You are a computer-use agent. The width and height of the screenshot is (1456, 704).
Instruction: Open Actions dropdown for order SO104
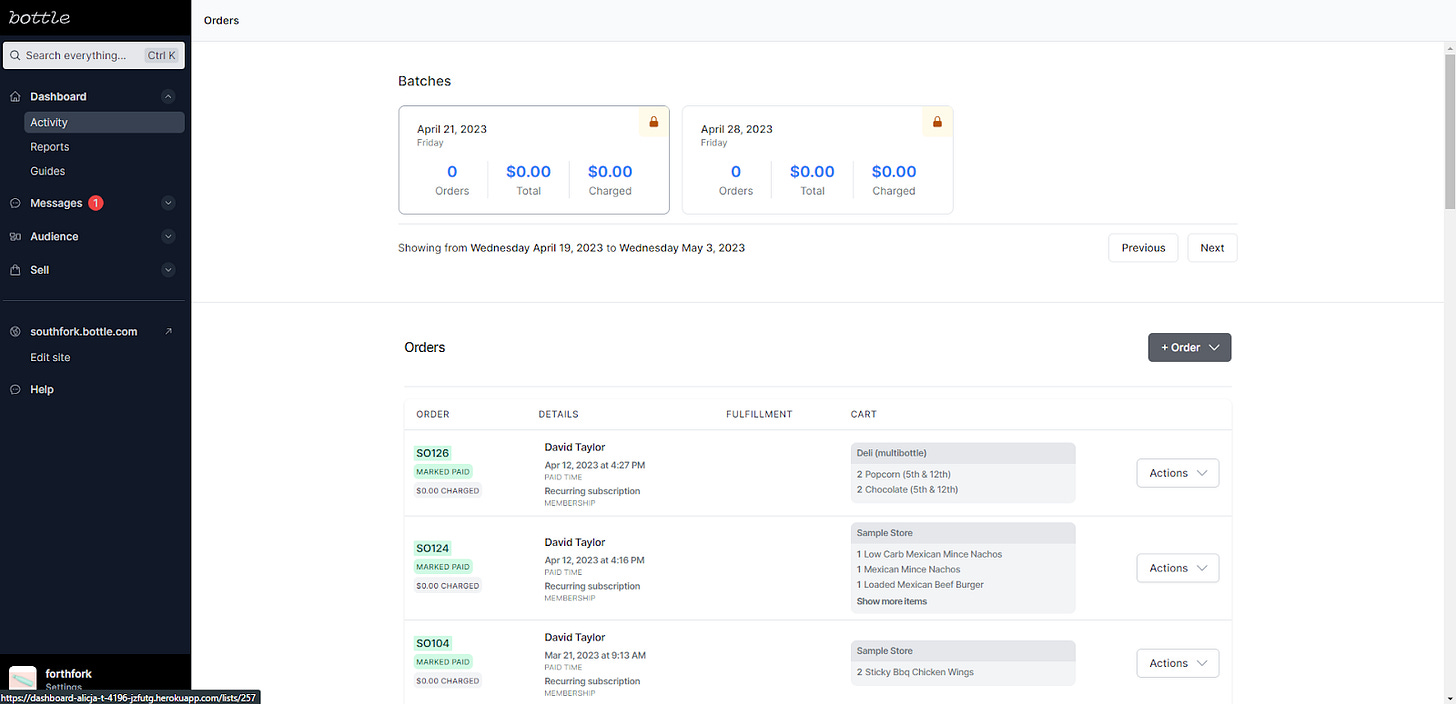[1177, 663]
